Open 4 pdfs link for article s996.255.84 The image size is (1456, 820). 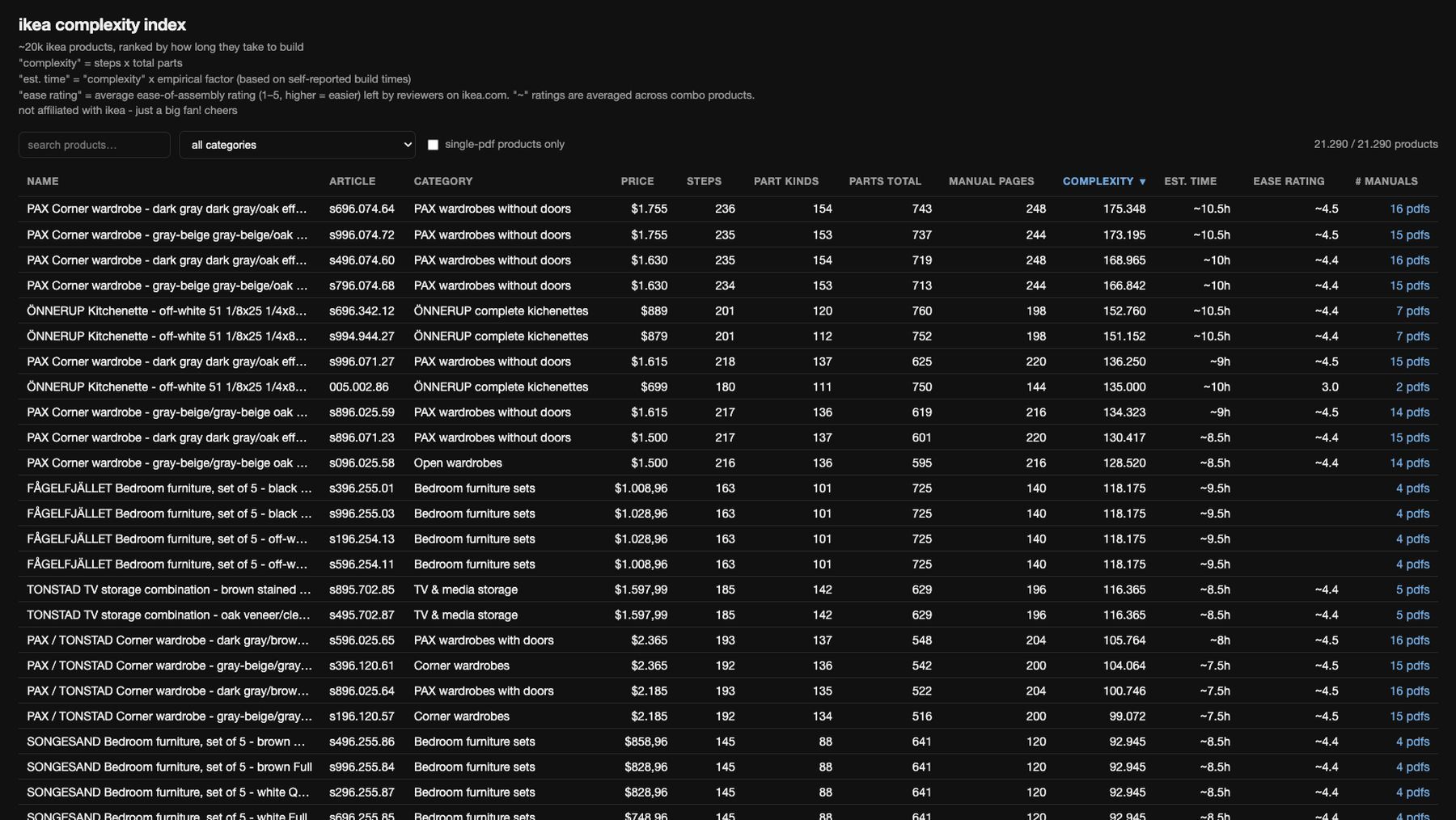pos(1412,767)
